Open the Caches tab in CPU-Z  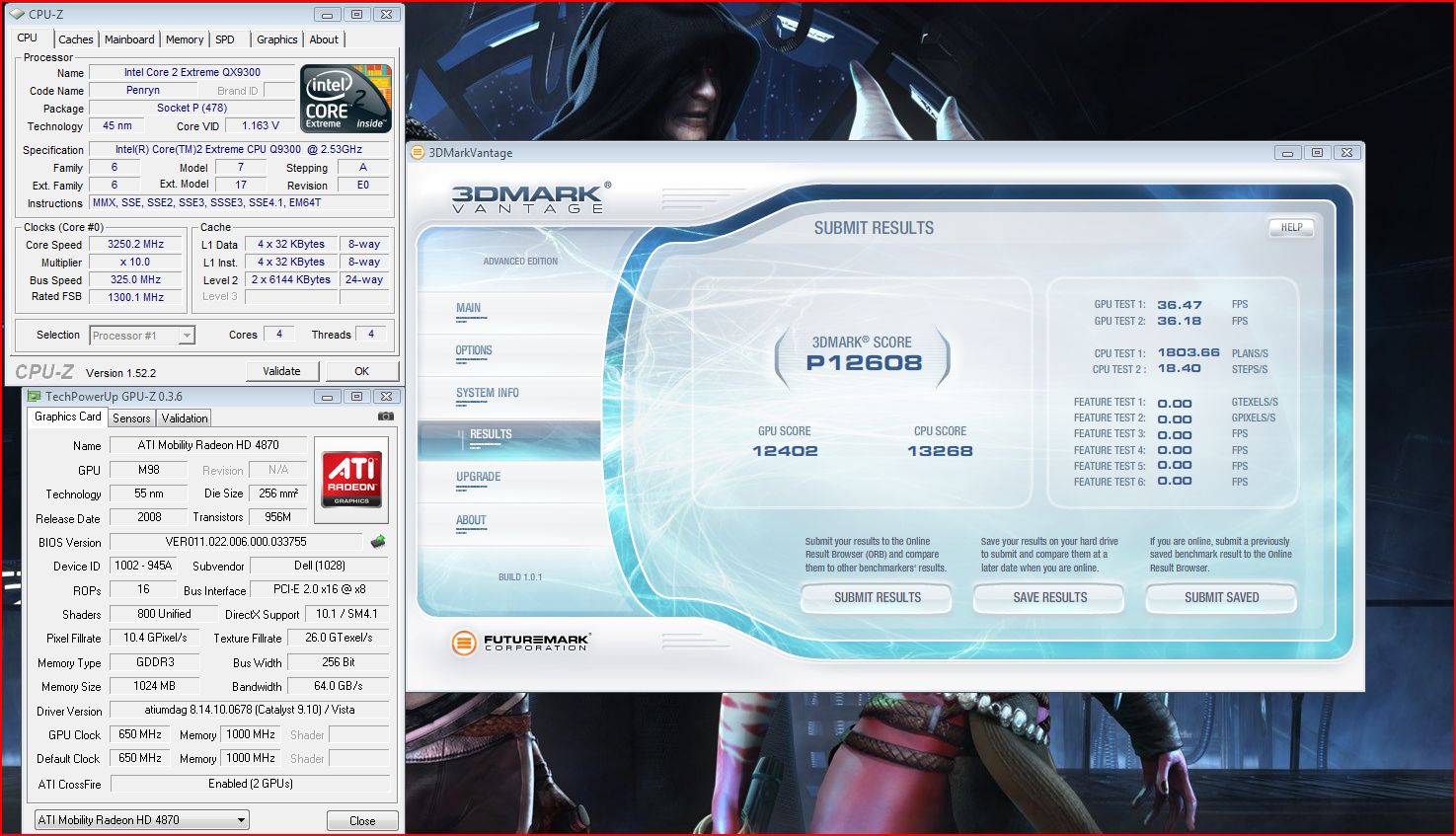pos(76,39)
